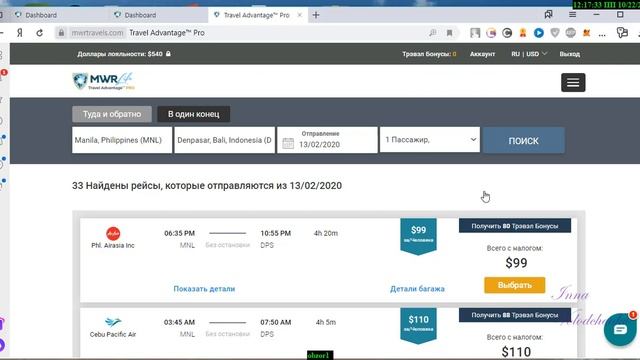Expand RU | USD language currency dropdown
Viewport: 640px width, 360px height.
click(529, 54)
